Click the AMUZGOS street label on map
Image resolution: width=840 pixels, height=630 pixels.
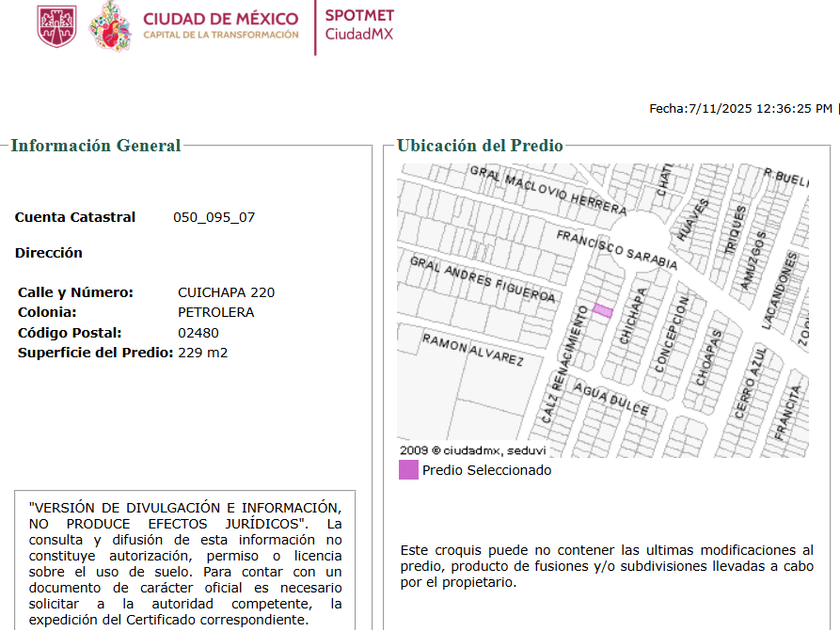click(x=753, y=261)
